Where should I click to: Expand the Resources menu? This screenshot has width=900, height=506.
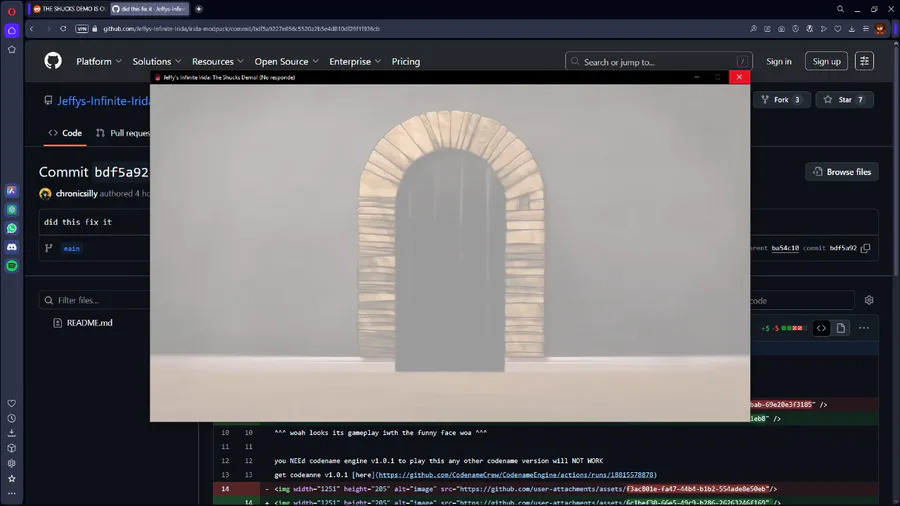(x=218, y=61)
